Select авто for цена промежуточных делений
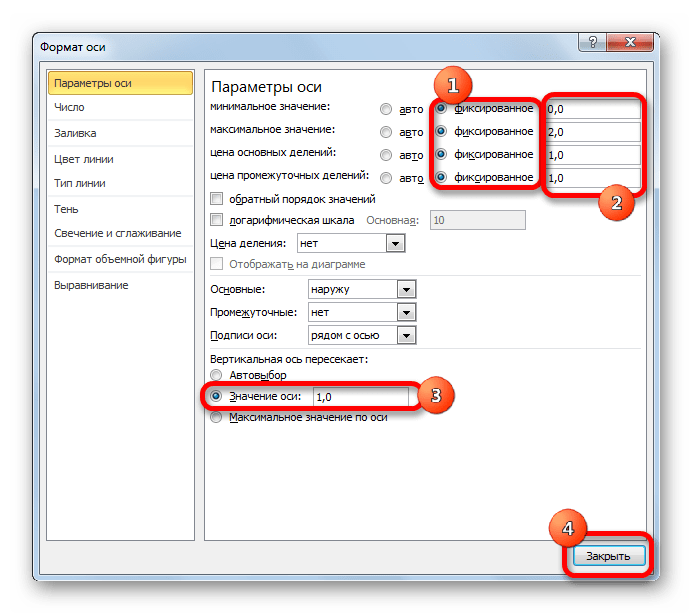 tap(386, 178)
